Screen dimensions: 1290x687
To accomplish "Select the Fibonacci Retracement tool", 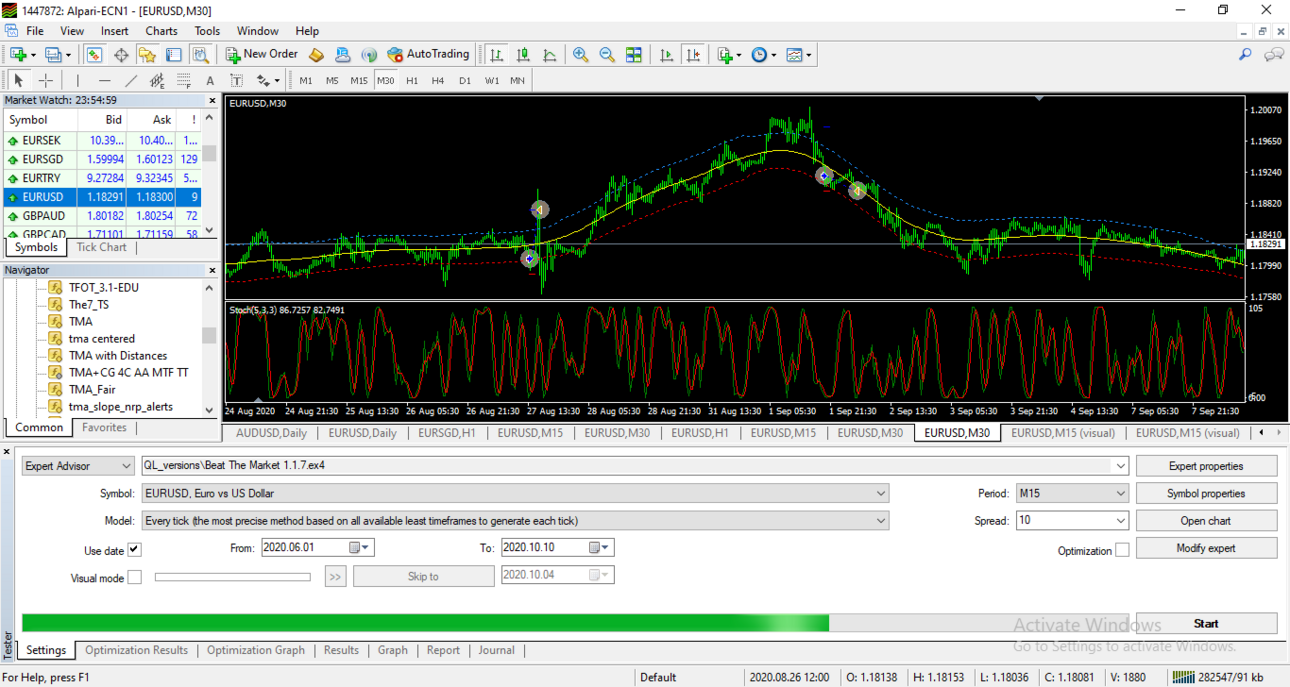I will pyautogui.click(x=183, y=80).
